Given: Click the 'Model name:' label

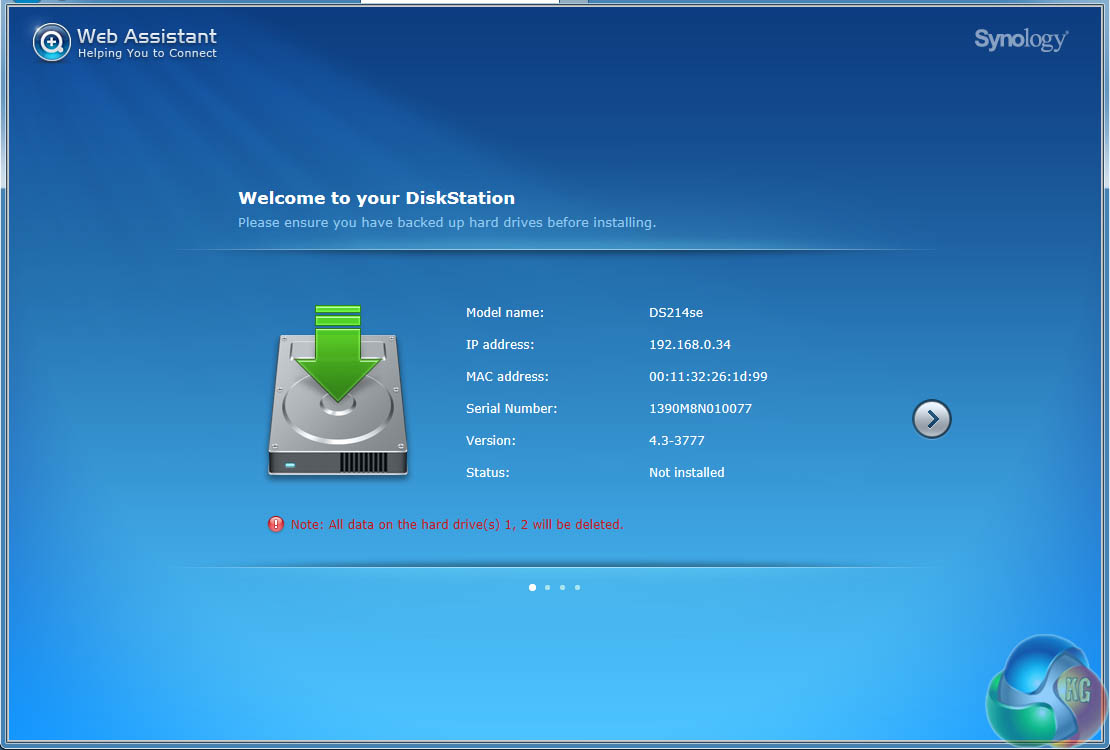Looking at the screenshot, I should (505, 312).
